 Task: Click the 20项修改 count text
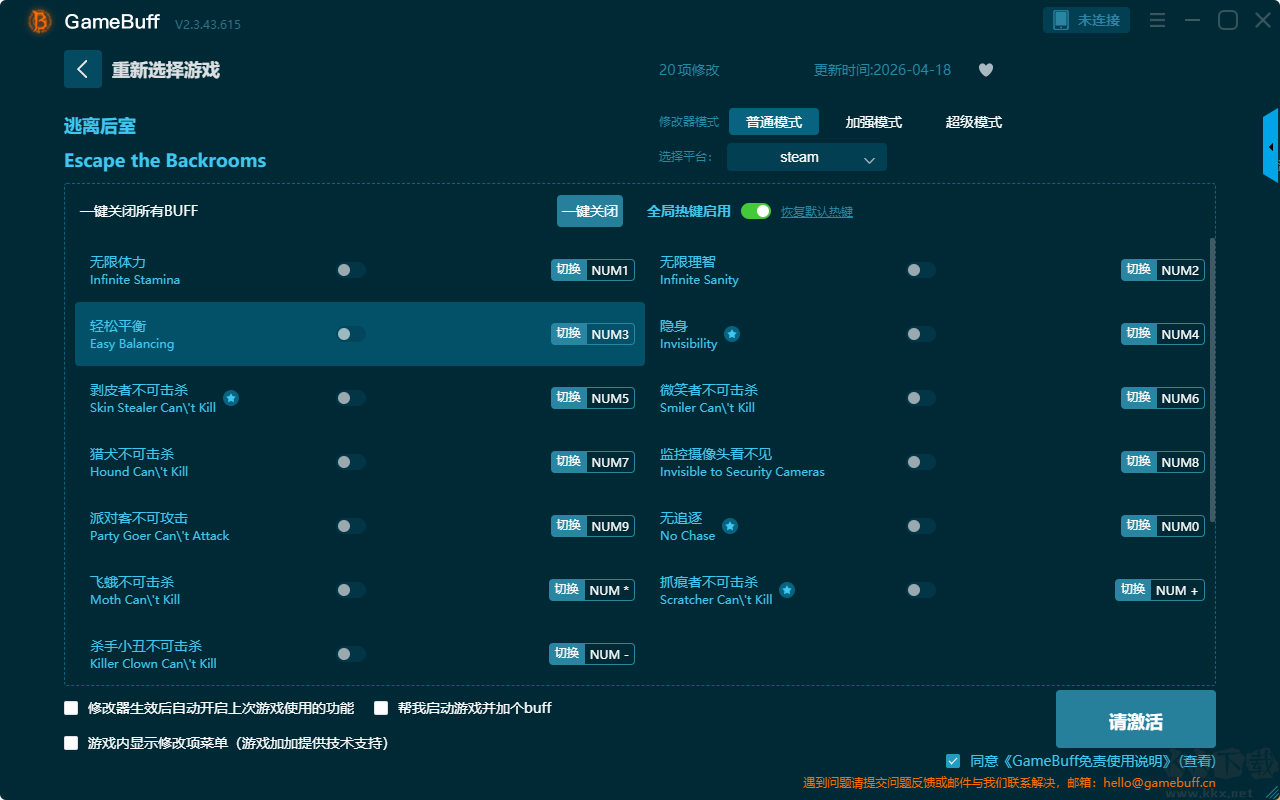[x=689, y=70]
